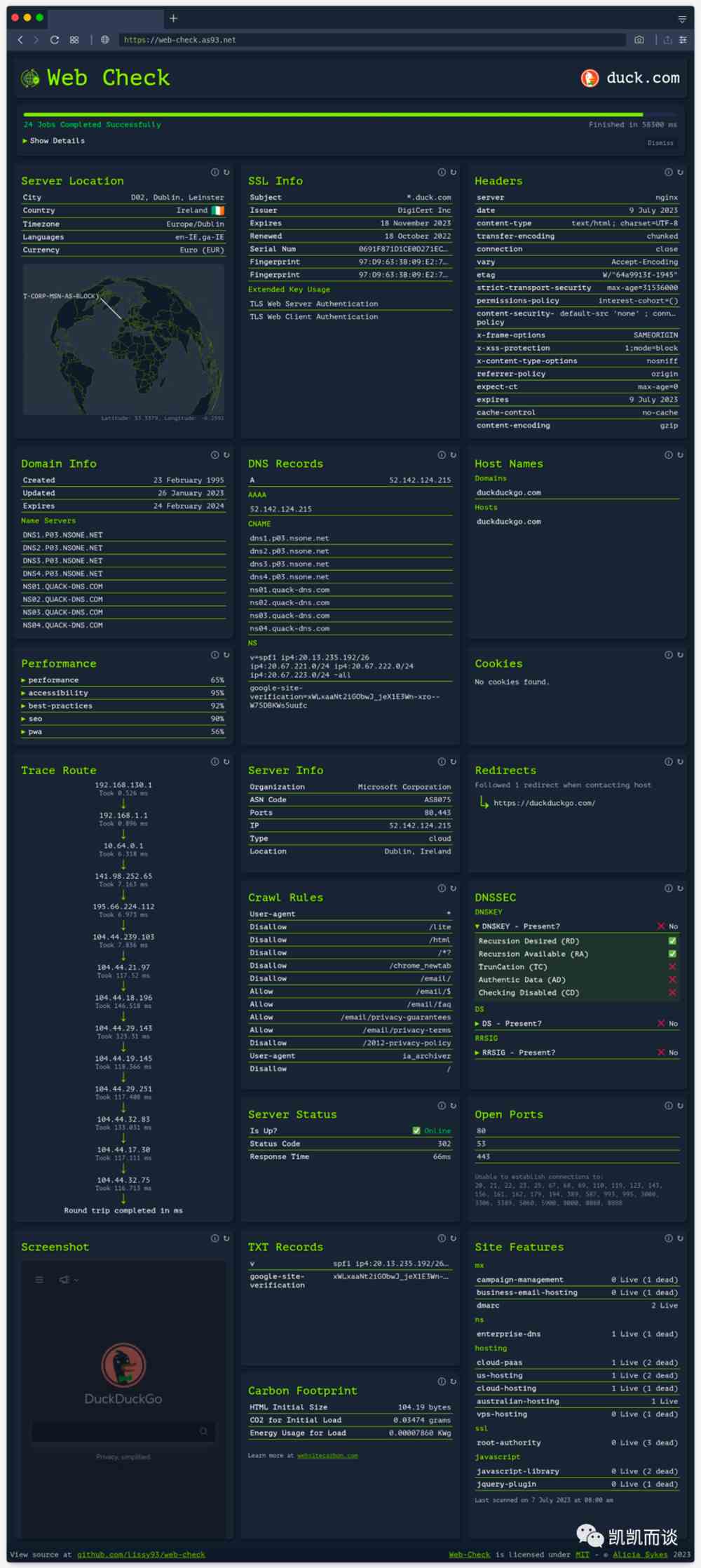
Task: Open info icon on SSL Info card
Action: click(442, 172)
